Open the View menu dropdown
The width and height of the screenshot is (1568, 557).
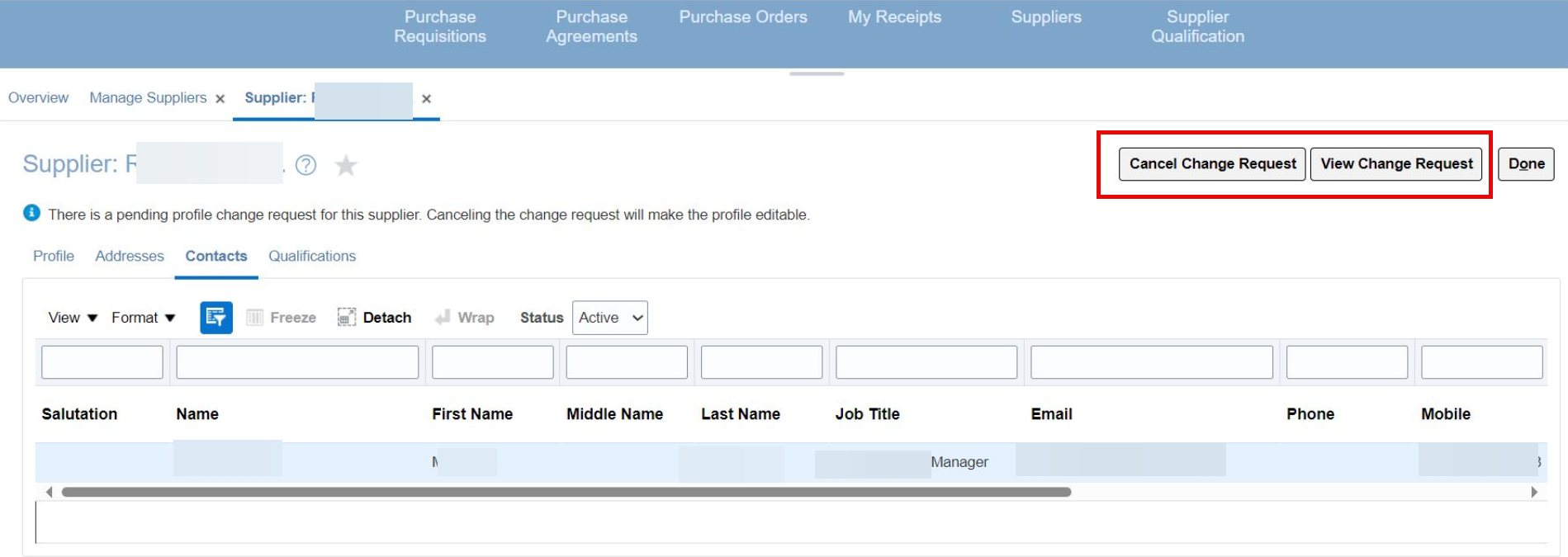tap(73, 318)
